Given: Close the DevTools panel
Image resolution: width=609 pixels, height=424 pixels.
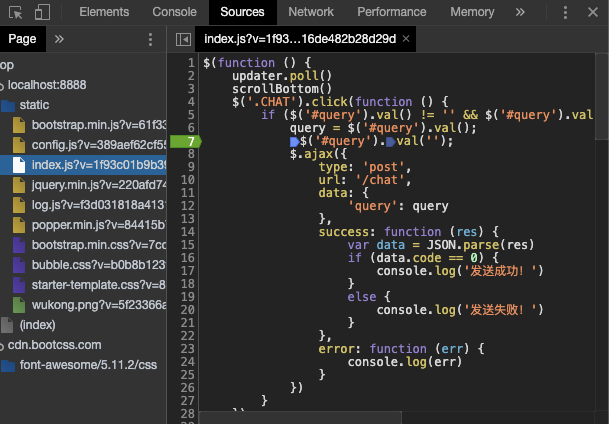Looking at the screenshot, I should pos(593,12).
